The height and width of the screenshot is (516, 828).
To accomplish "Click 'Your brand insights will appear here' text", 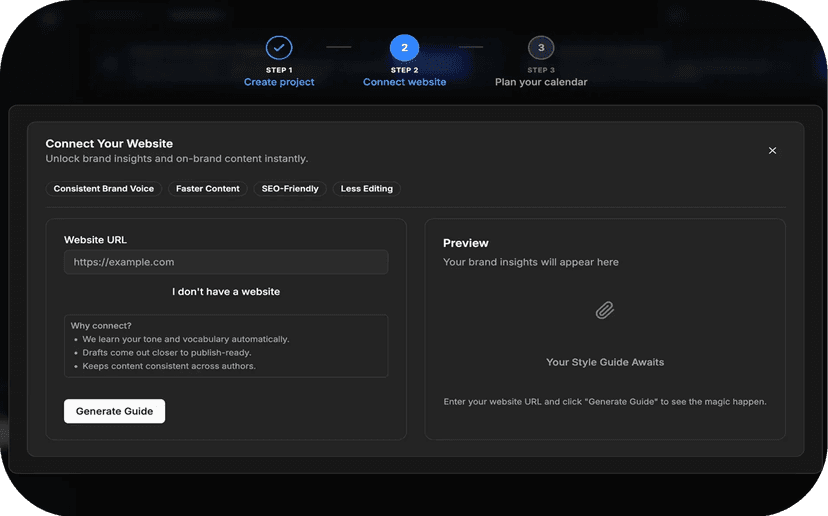I will pyautogui.click(x=531, y=262).
